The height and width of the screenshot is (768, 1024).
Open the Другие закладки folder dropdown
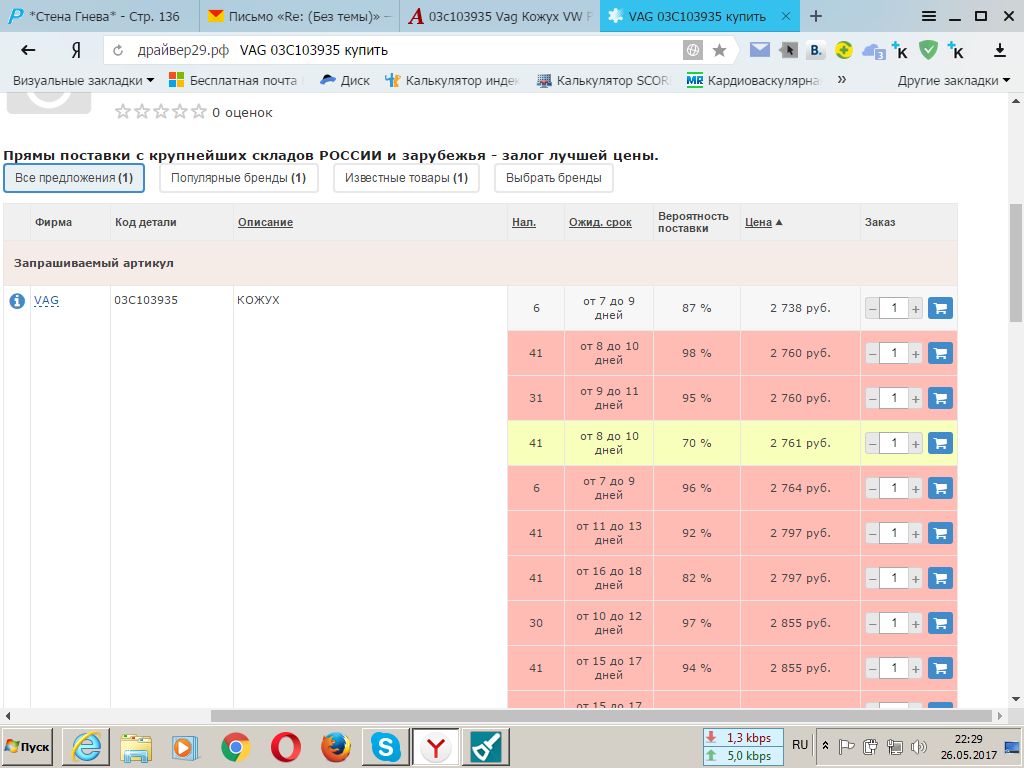coord(953,80)
